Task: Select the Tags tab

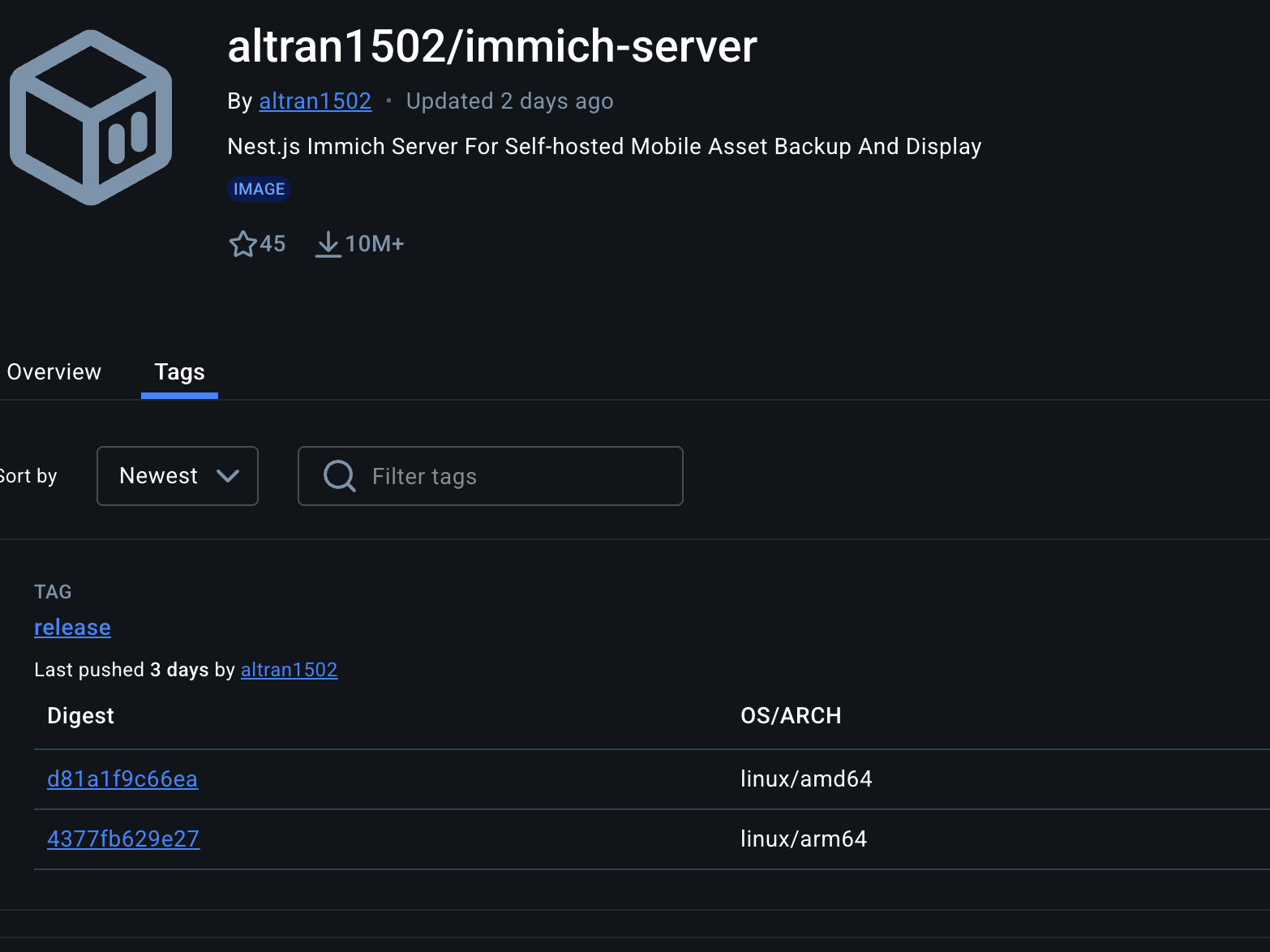Action: (179, 372)
